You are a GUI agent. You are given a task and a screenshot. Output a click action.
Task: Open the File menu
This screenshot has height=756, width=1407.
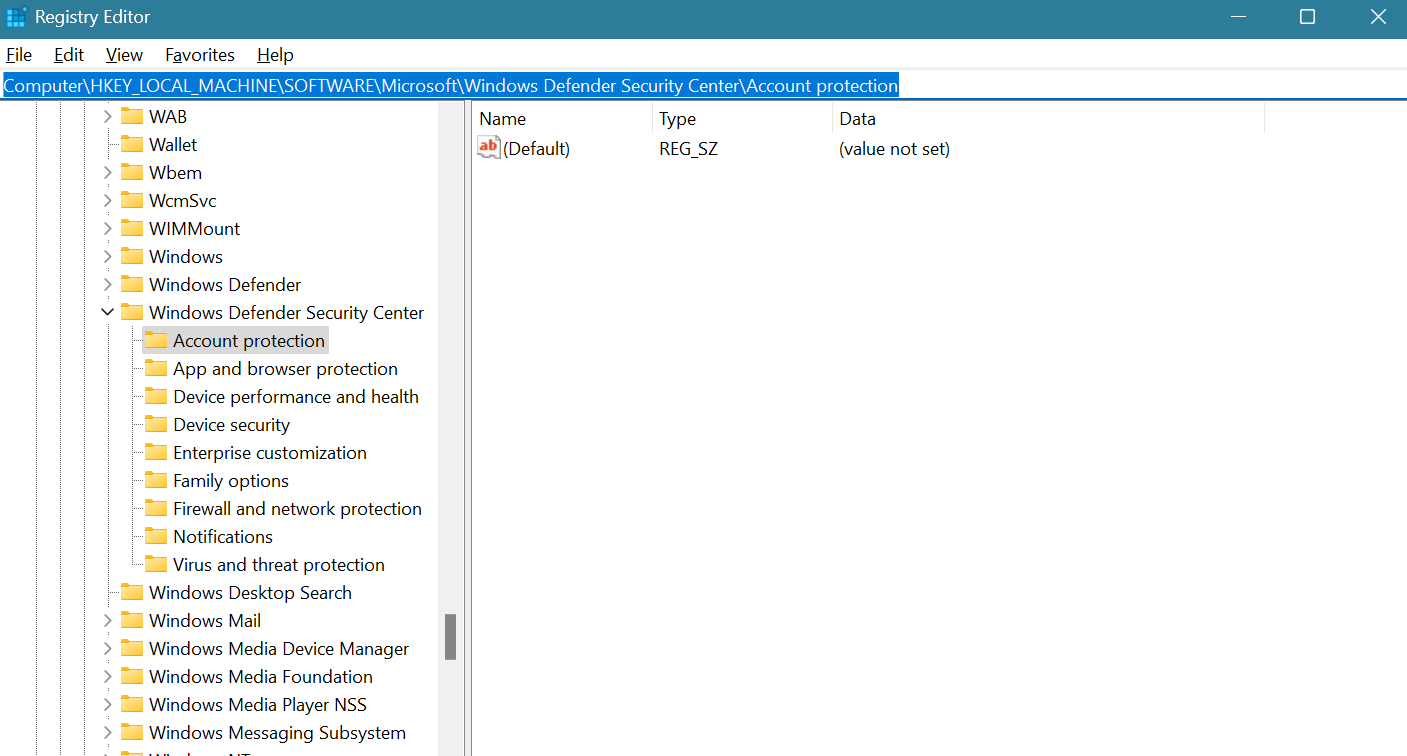tap(19, 55)
